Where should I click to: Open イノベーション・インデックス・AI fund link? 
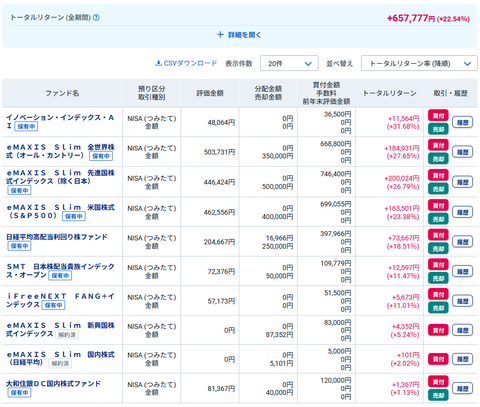tap(60, 121)
